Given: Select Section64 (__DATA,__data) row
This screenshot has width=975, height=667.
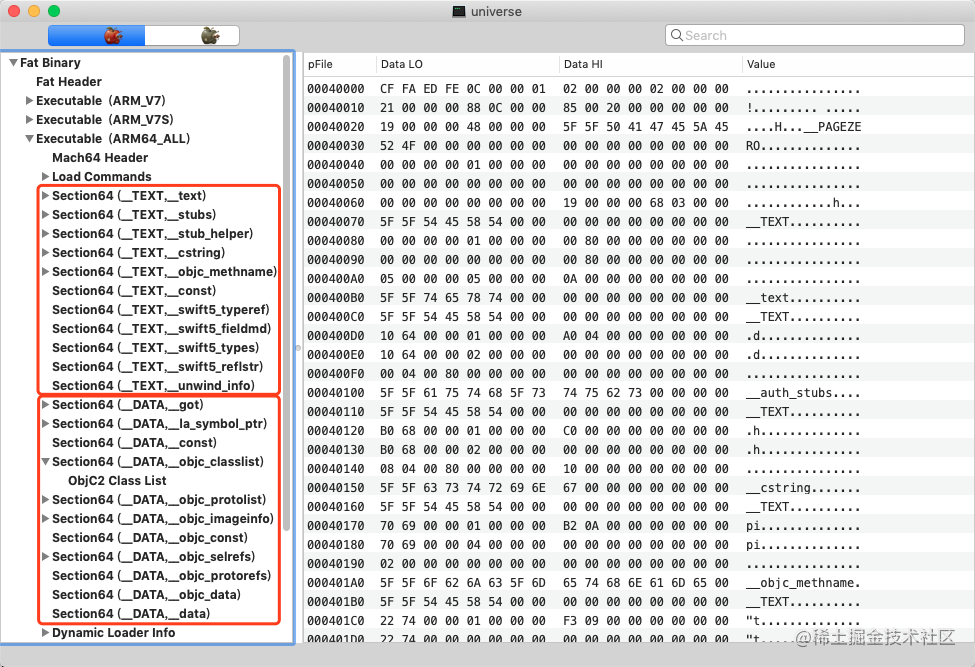Looking at the screenshot, I should pos(131,614).
